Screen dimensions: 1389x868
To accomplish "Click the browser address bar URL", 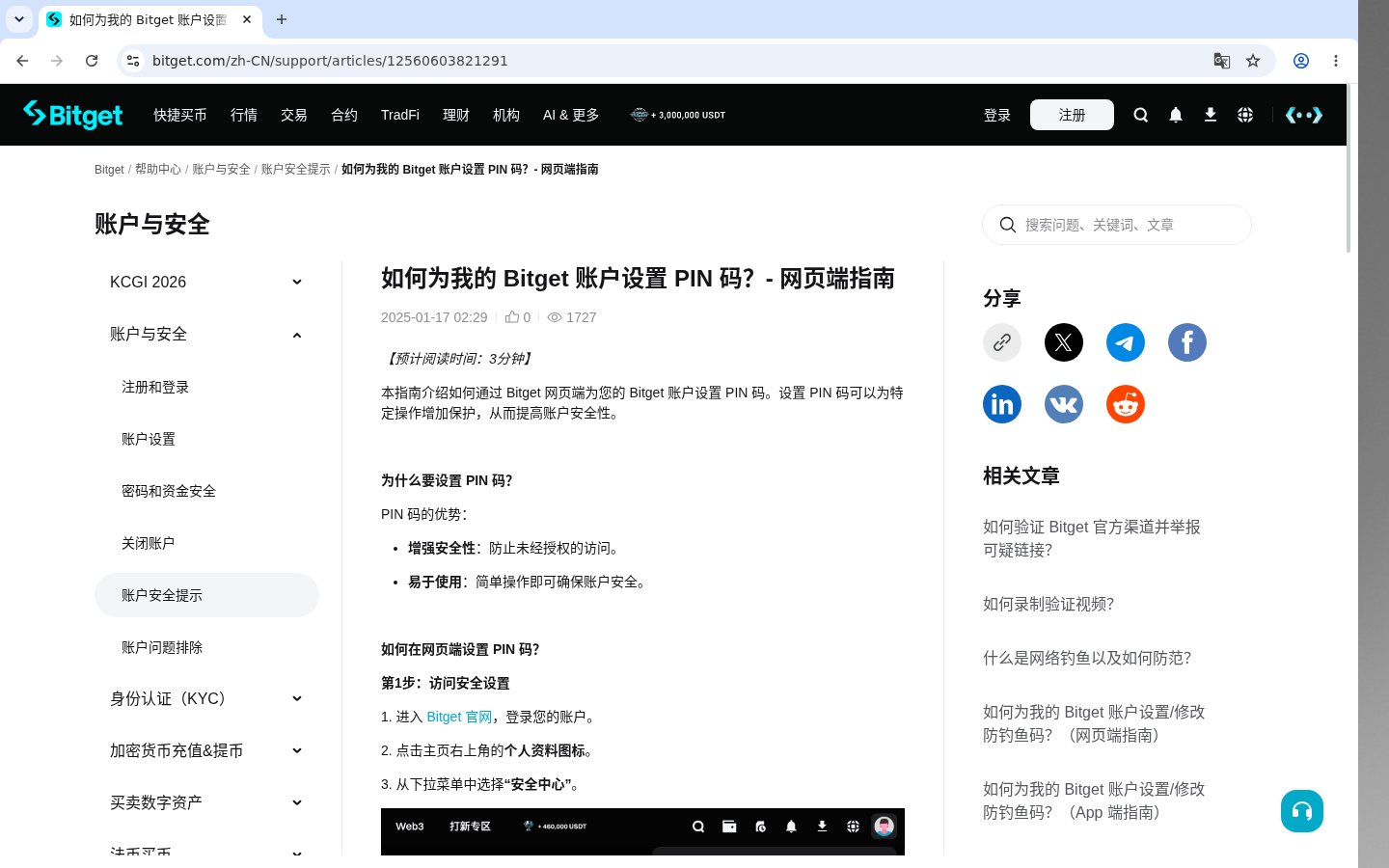I will coord(330,61).
